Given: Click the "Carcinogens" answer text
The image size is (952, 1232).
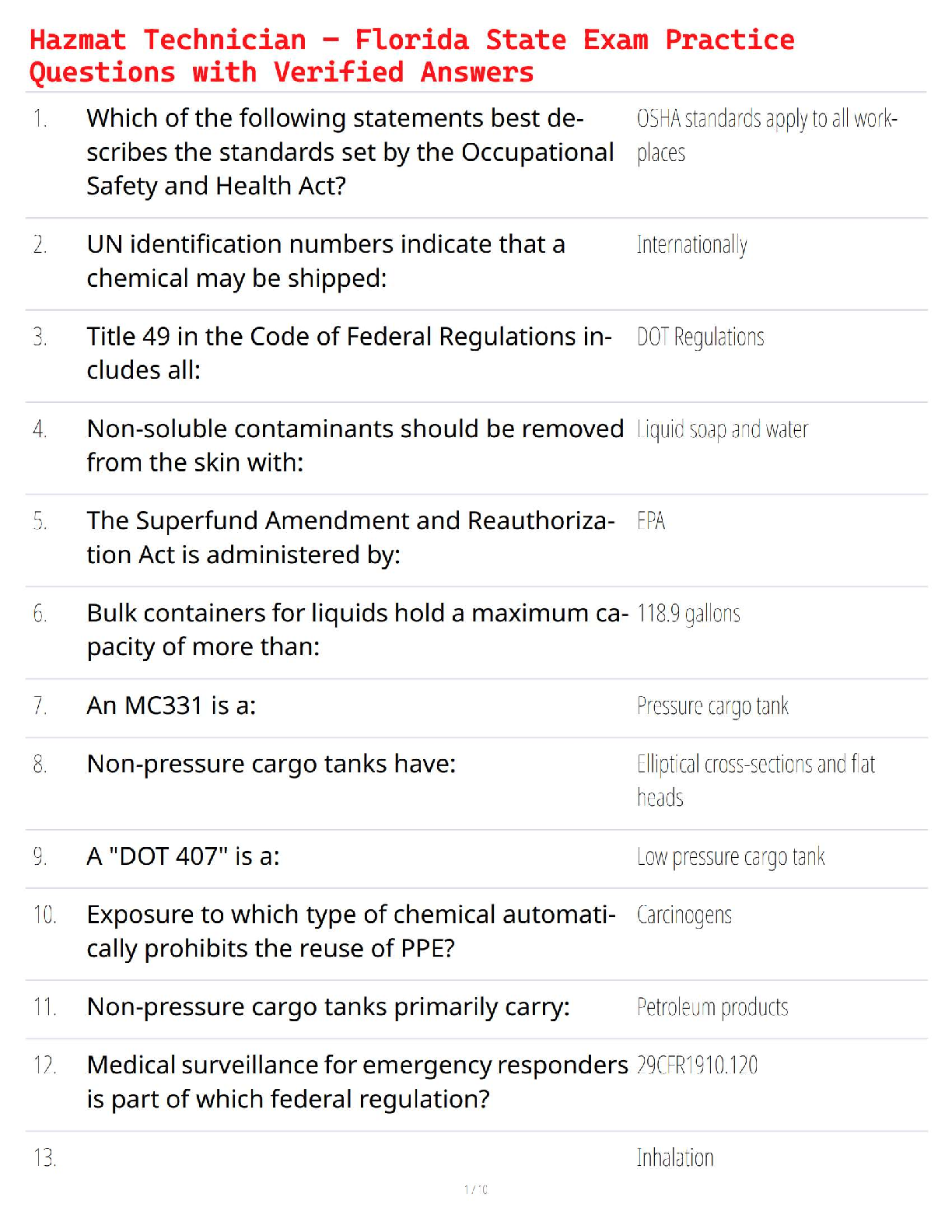Looking at the screenshot, I should (684, 915).
